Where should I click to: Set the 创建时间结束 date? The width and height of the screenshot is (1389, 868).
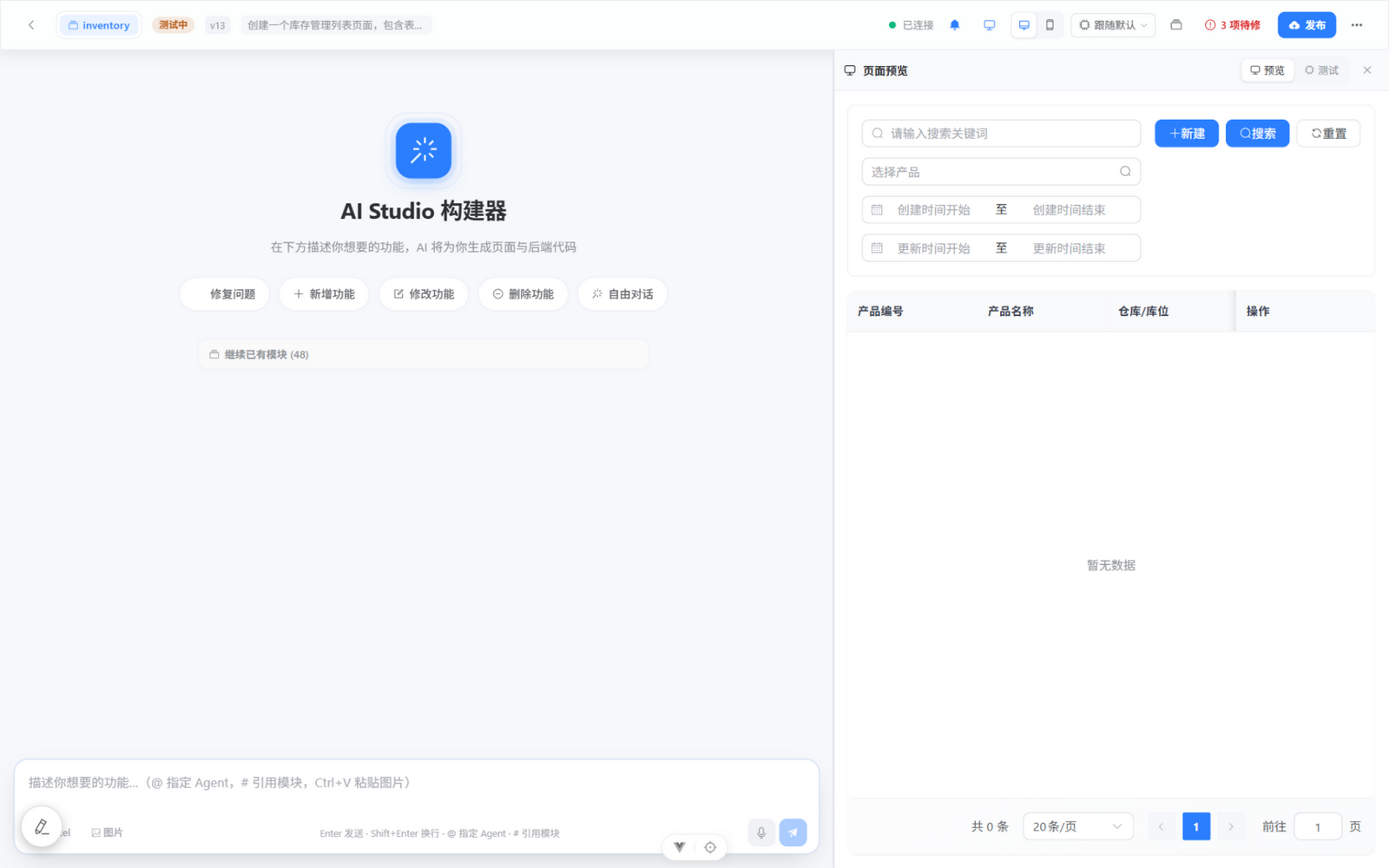pyautogui.click(x=1070, y=210)
